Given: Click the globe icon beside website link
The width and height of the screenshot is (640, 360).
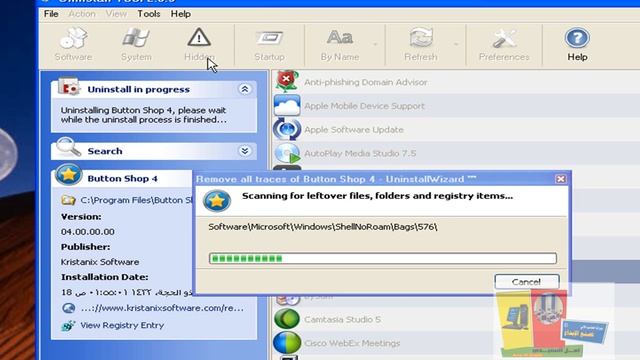Looking at the screenshot, I should coord(69,308).
